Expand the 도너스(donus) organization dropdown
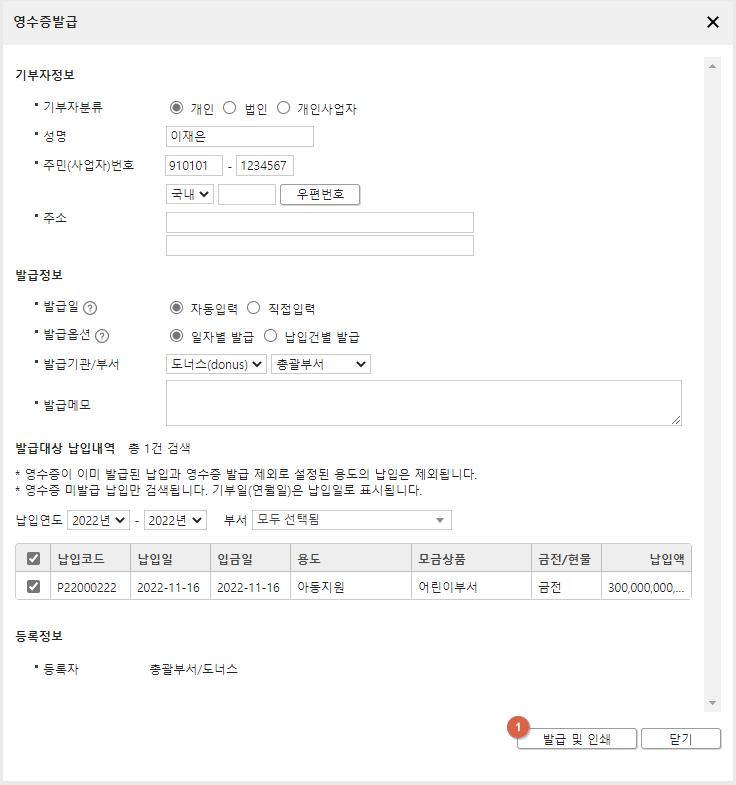Screen dimensions: 736x785 216,364
